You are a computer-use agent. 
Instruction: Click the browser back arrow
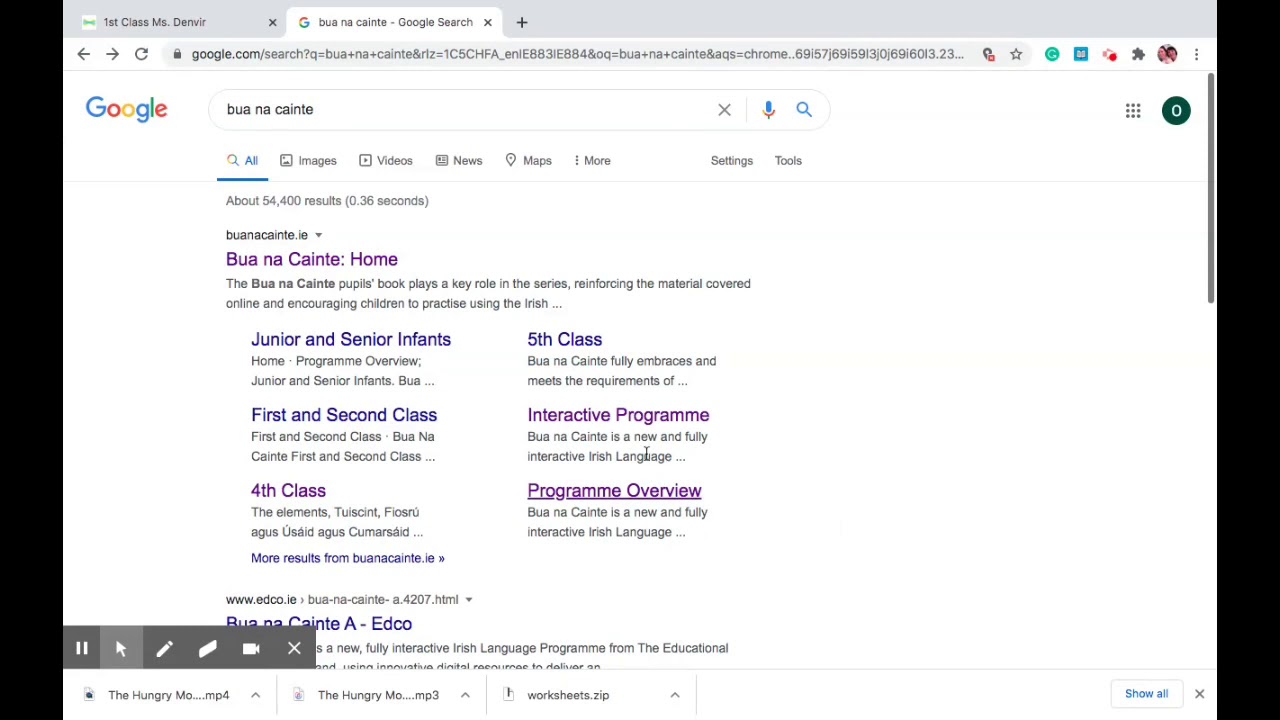[84, 54]
